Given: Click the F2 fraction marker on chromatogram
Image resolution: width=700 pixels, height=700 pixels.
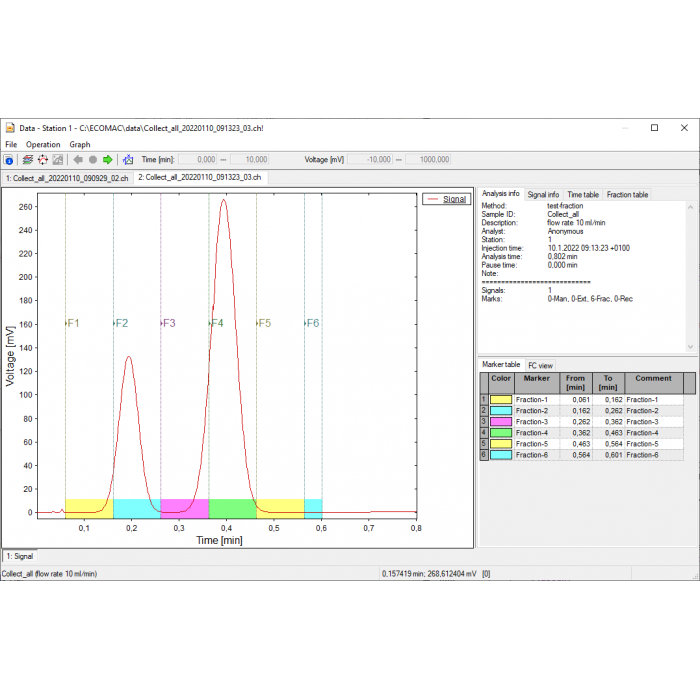Looking at the screenshot, I should [120, 323].
